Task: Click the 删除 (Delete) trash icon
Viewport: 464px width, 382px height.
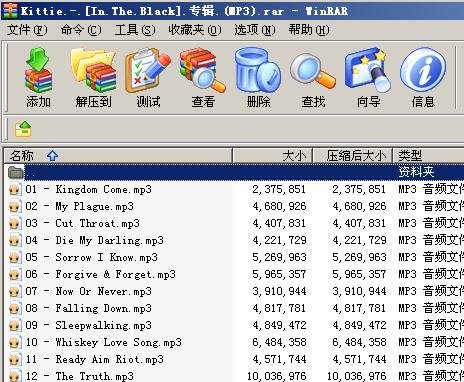Action: coord(258,78)
